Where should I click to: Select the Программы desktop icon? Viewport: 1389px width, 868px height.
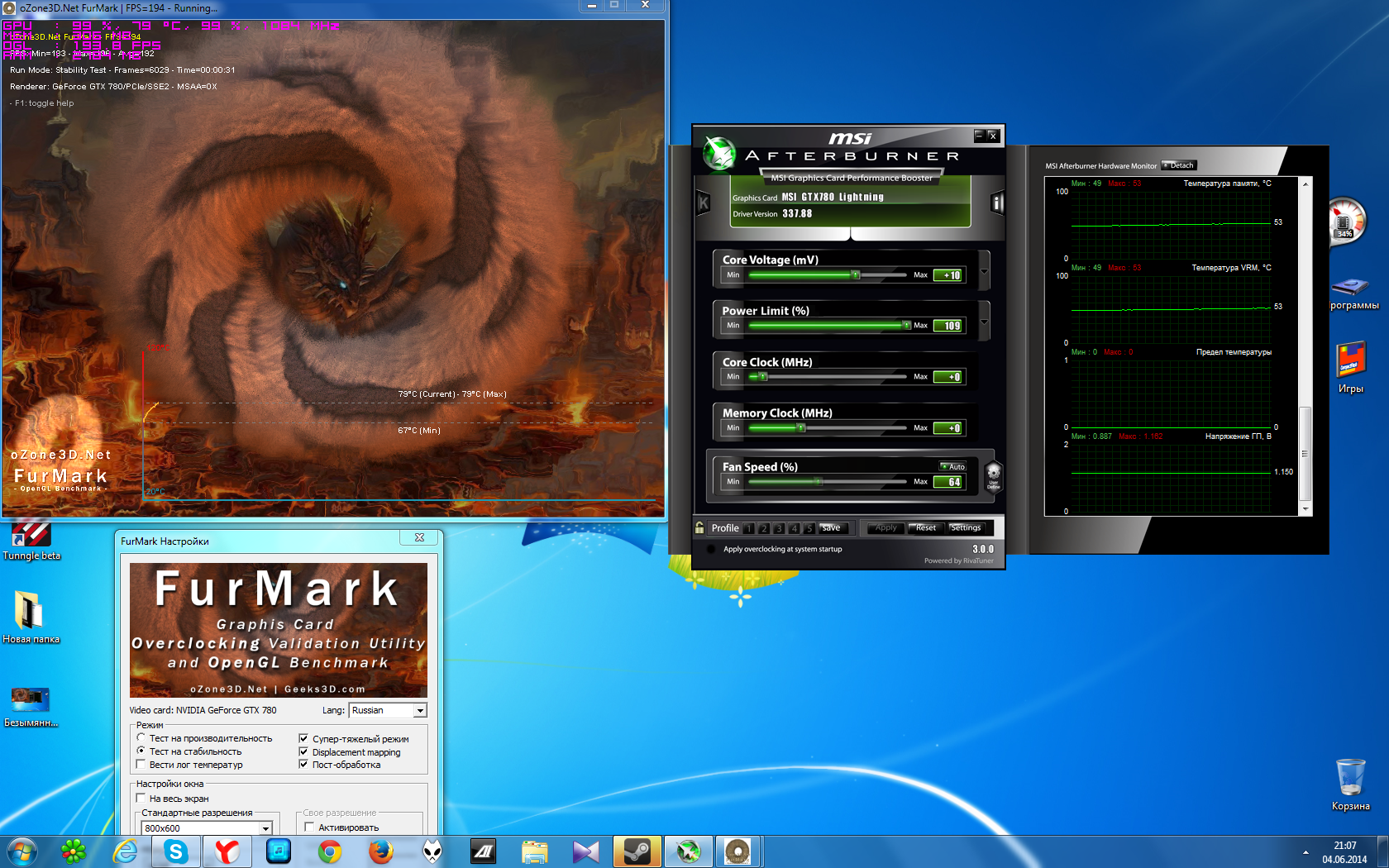(x=1353, y=294)
